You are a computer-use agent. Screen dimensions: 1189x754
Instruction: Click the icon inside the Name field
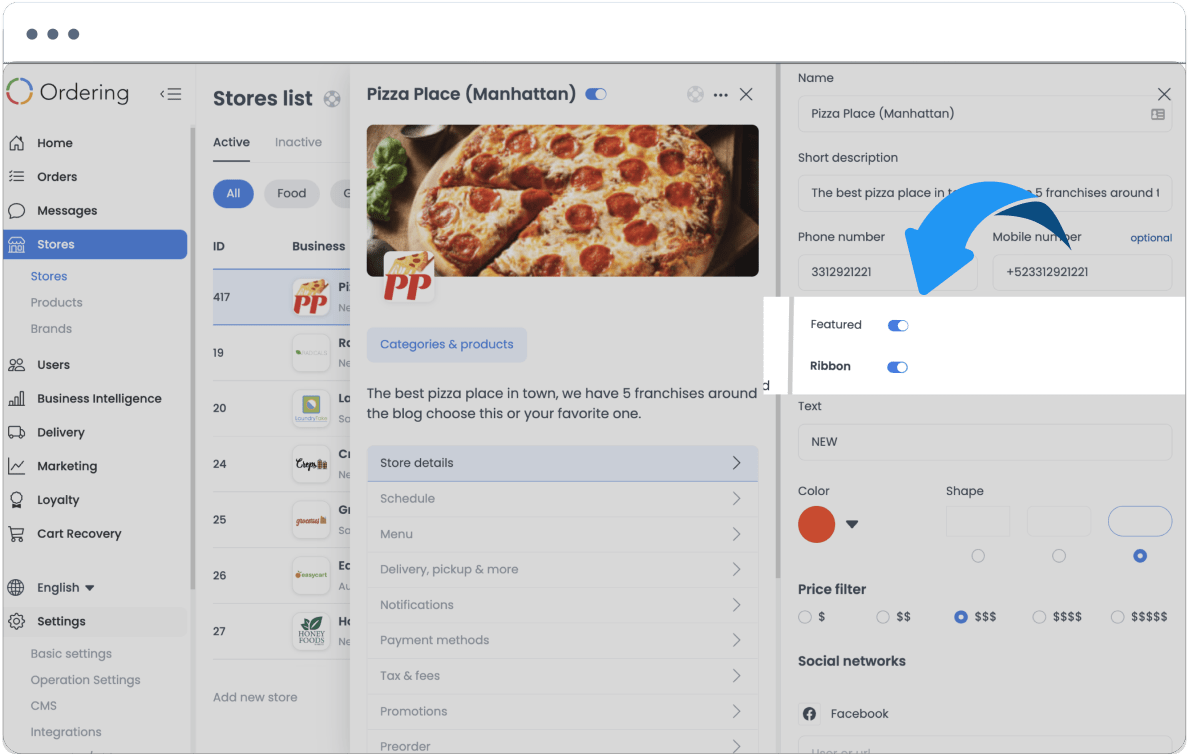point(1158,114)
